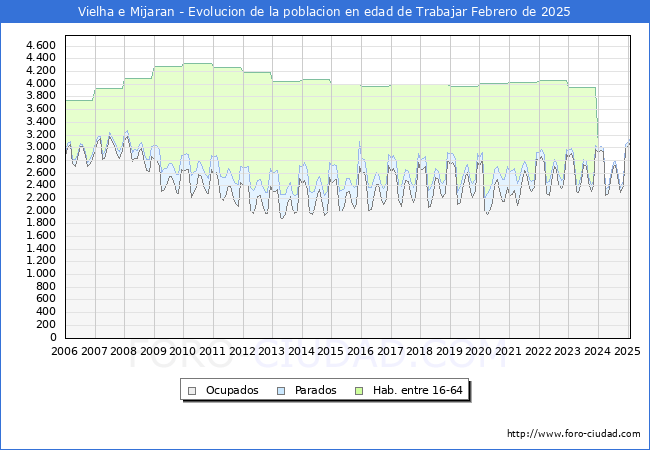Click the 2009 x-axis label

pyautogui.click(x=153, y=351)
